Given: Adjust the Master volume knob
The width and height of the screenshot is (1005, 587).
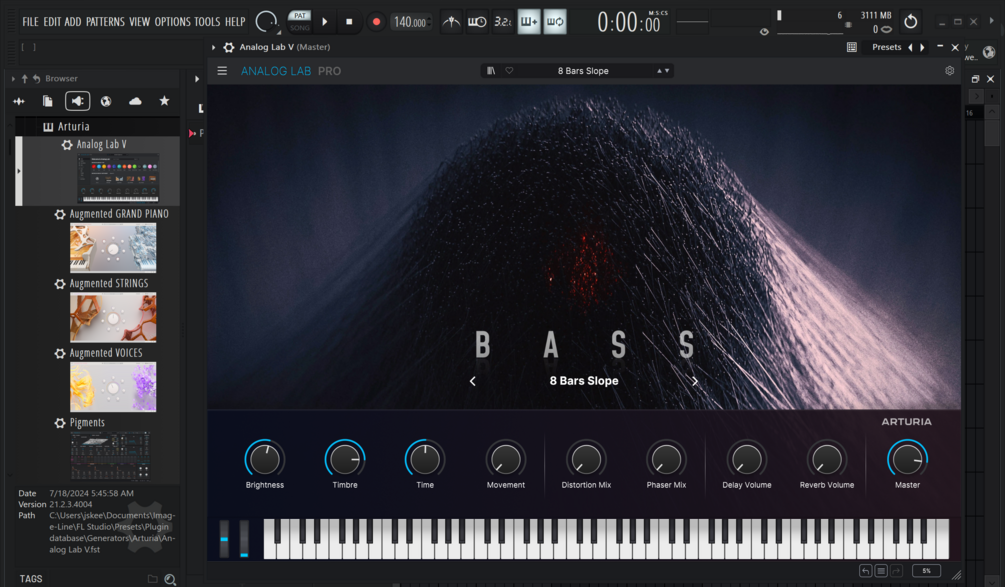Looking at the screenshot, I should pos(907,459).
